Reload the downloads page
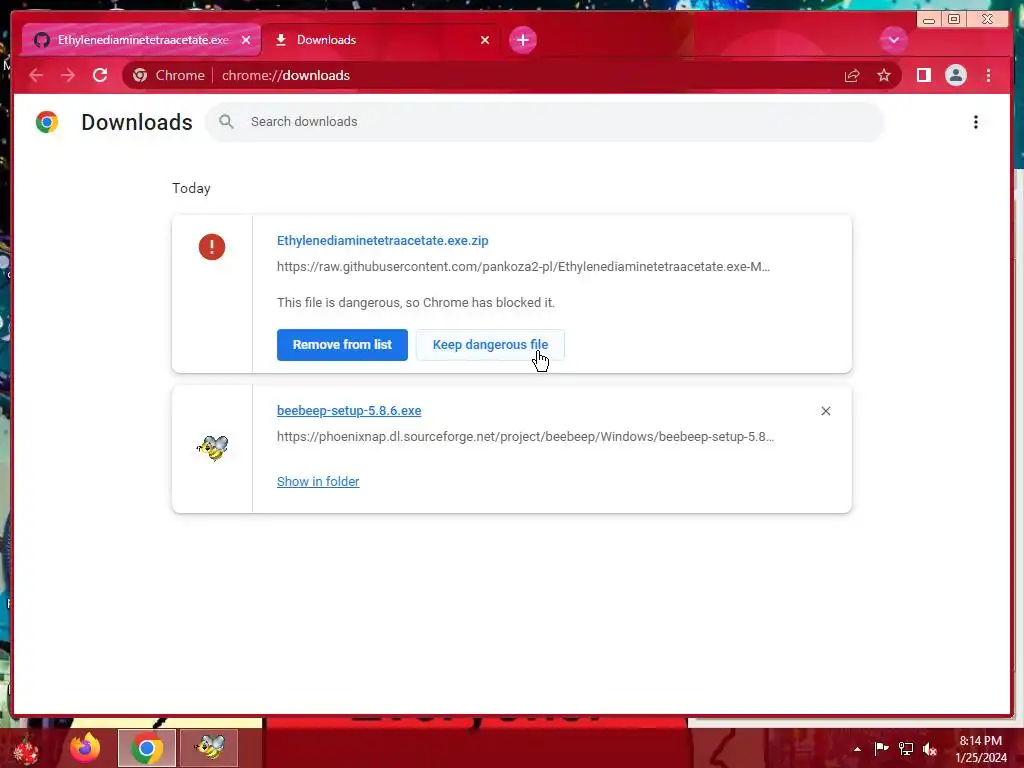Screen dimensions: 1024x768 pyautogui.click(x=100, y=76)
